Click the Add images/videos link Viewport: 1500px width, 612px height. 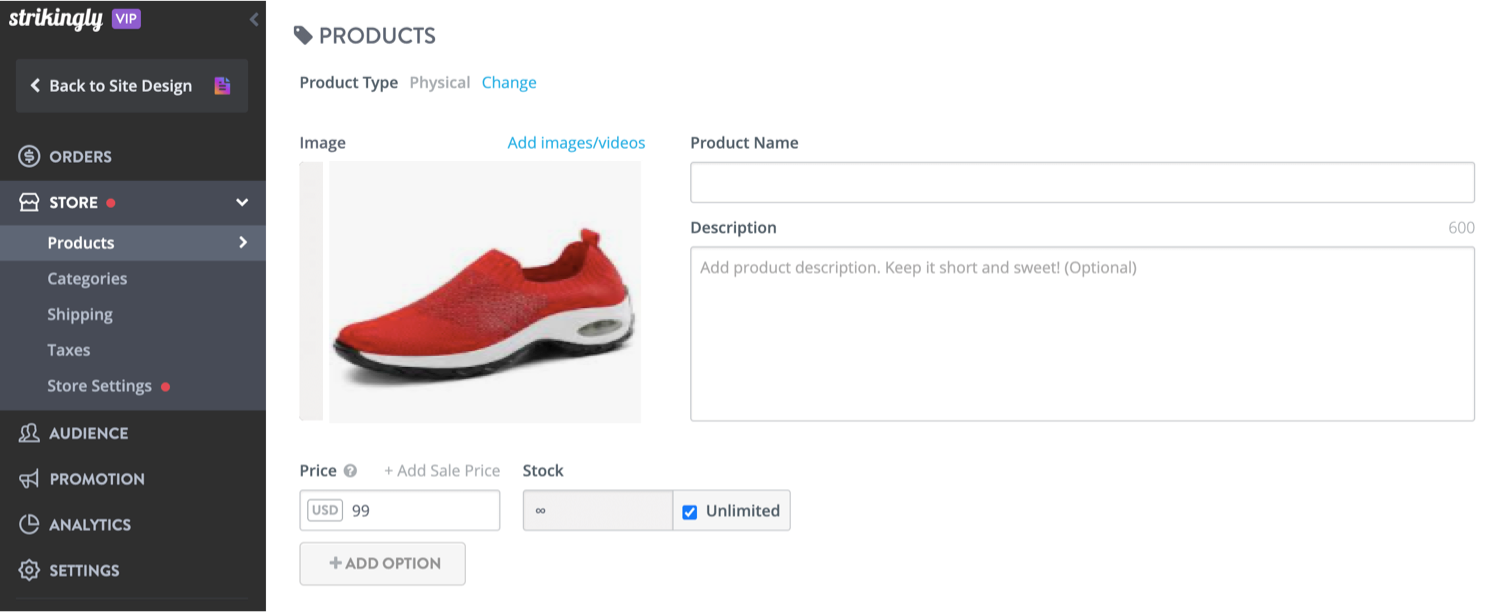576,142
